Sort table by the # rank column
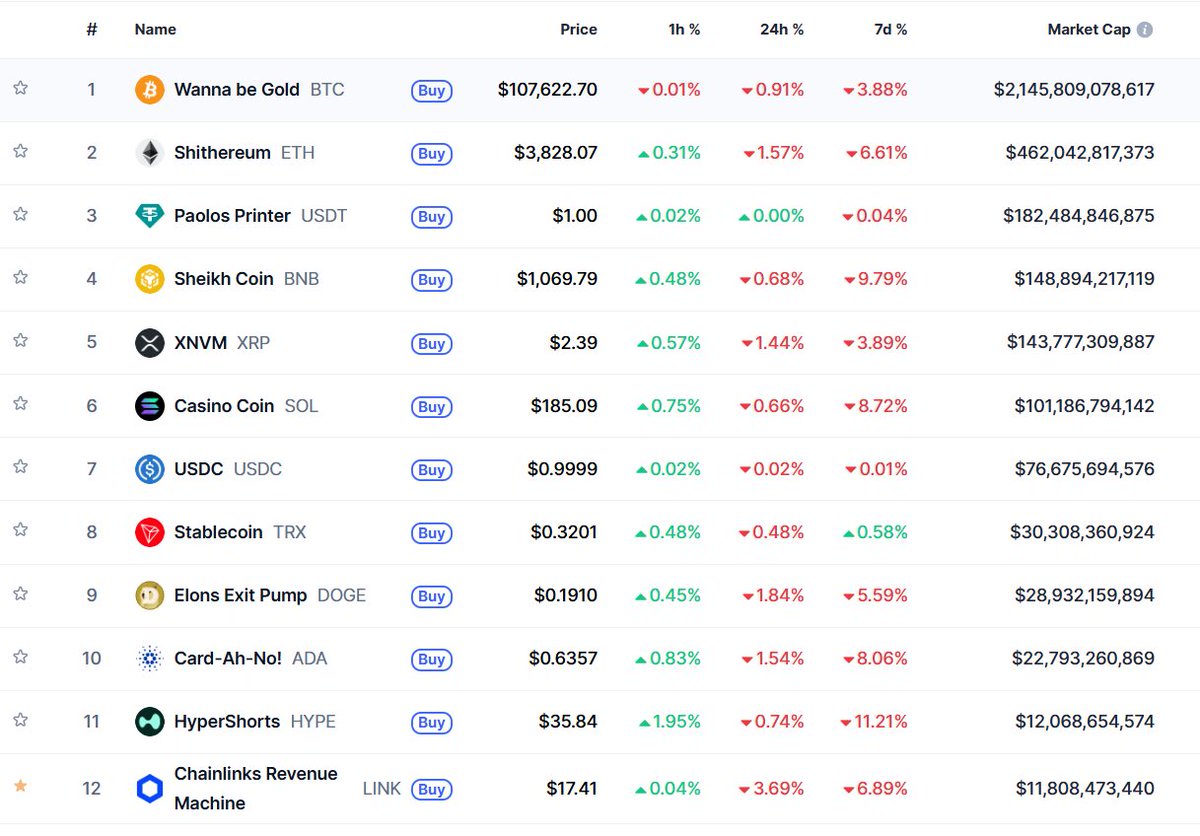 [92, 30]
